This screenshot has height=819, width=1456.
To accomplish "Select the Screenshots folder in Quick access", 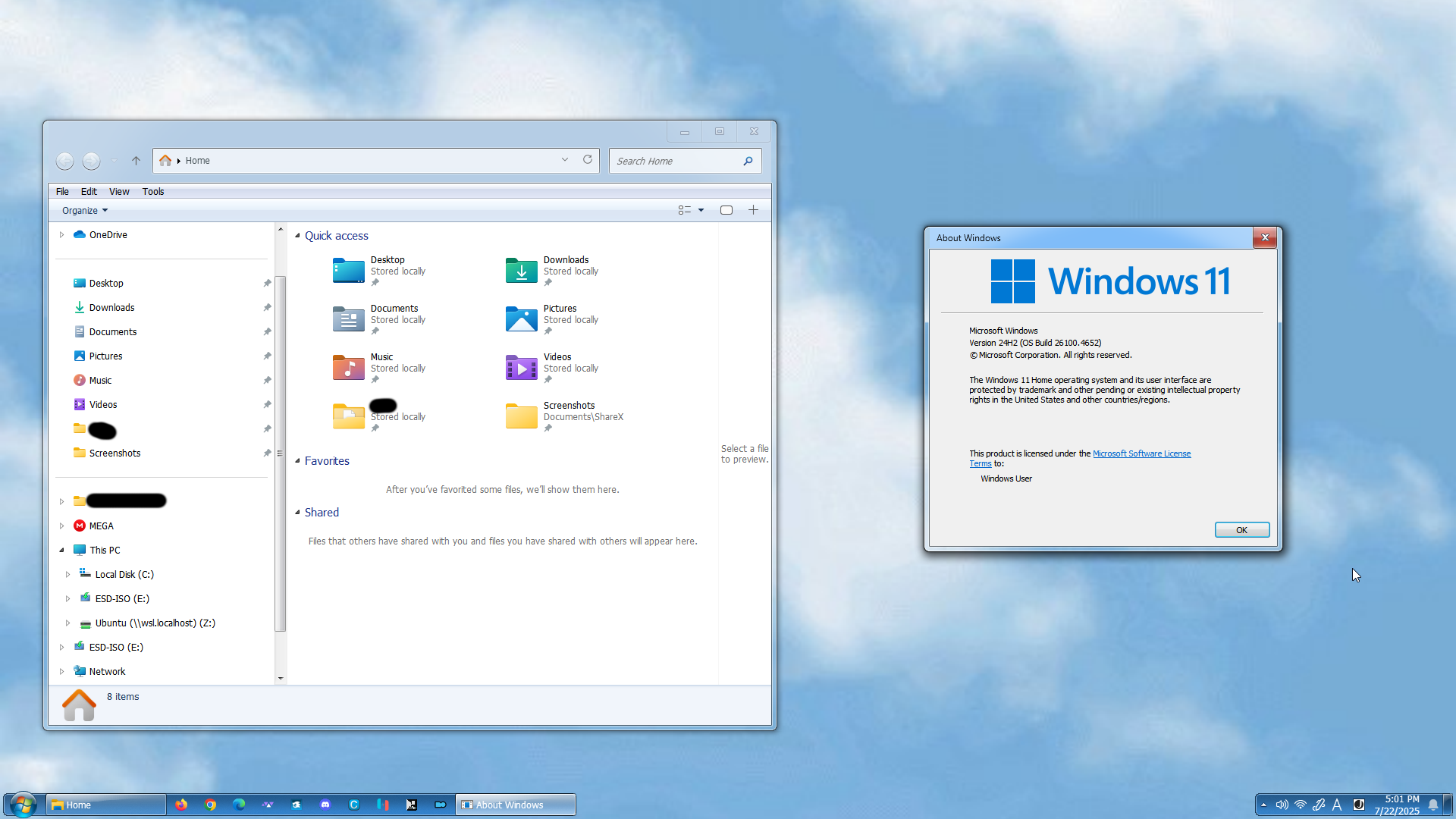I will pos(565,416).
